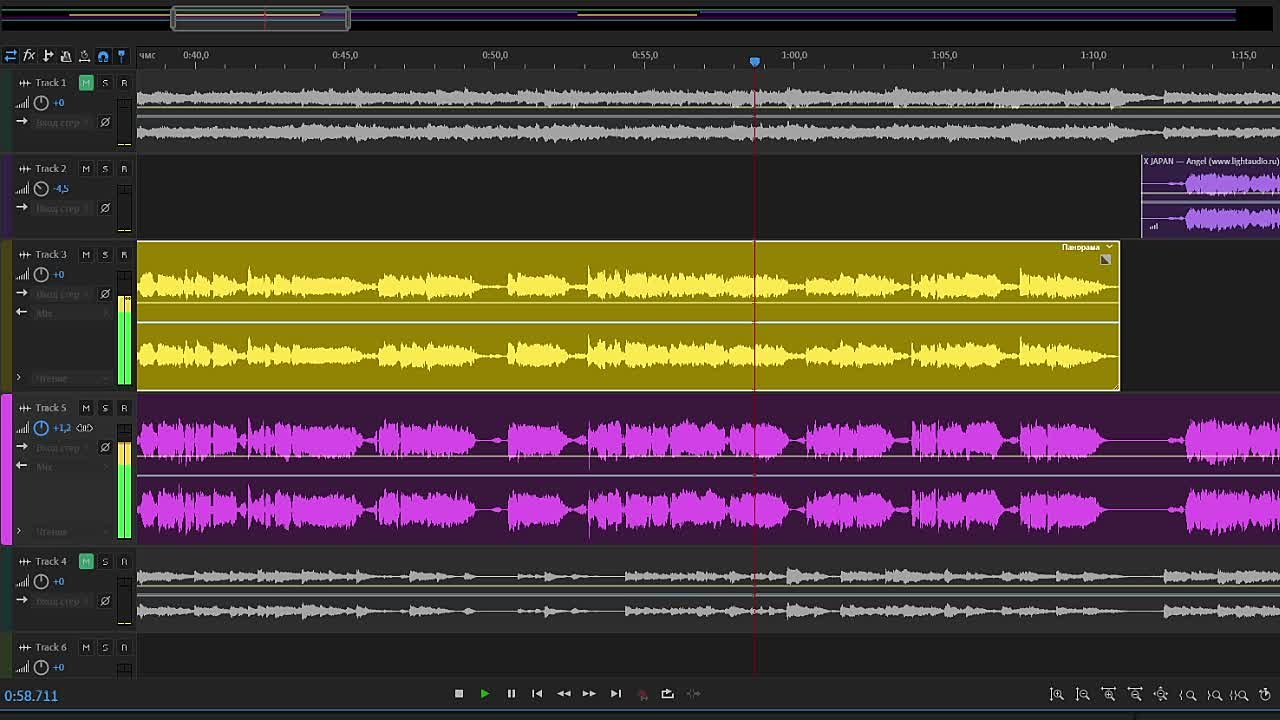Zoom out time icon

tap(1135, 694)
